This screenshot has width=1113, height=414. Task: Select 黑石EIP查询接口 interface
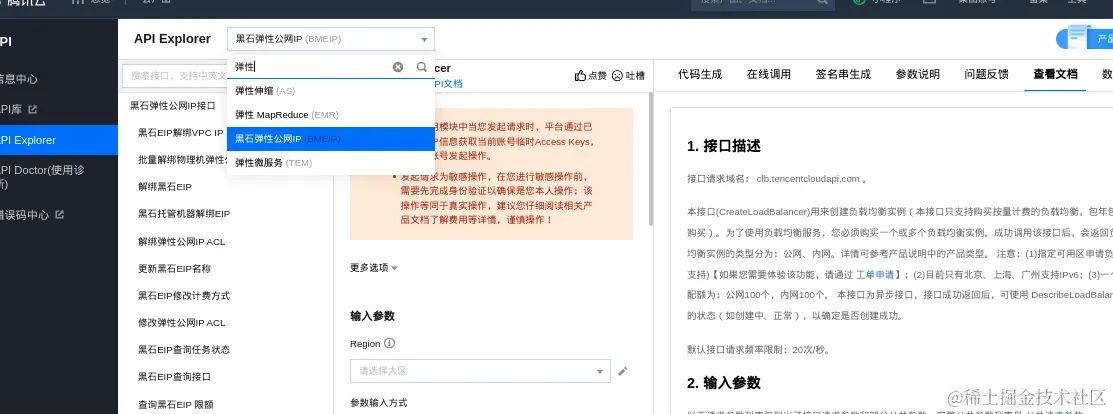tap(174, 376)
